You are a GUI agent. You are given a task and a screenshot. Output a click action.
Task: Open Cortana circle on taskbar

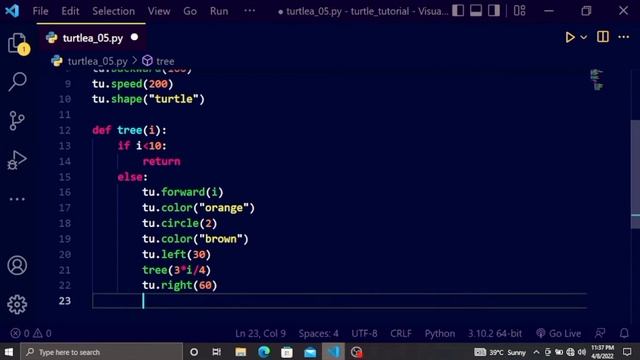[x=194, y=352]
